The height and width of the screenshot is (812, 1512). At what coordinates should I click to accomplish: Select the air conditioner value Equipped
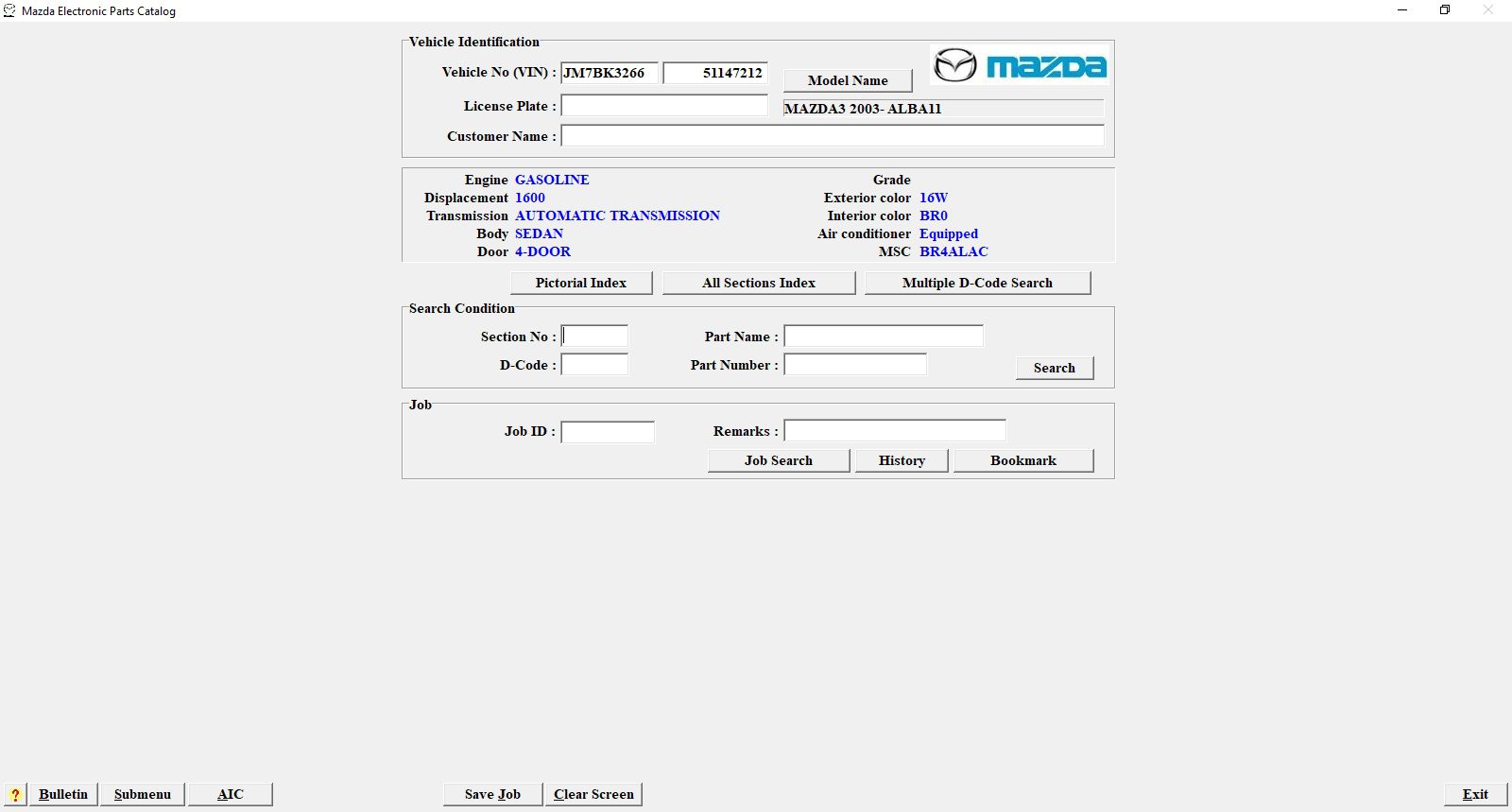949,233
